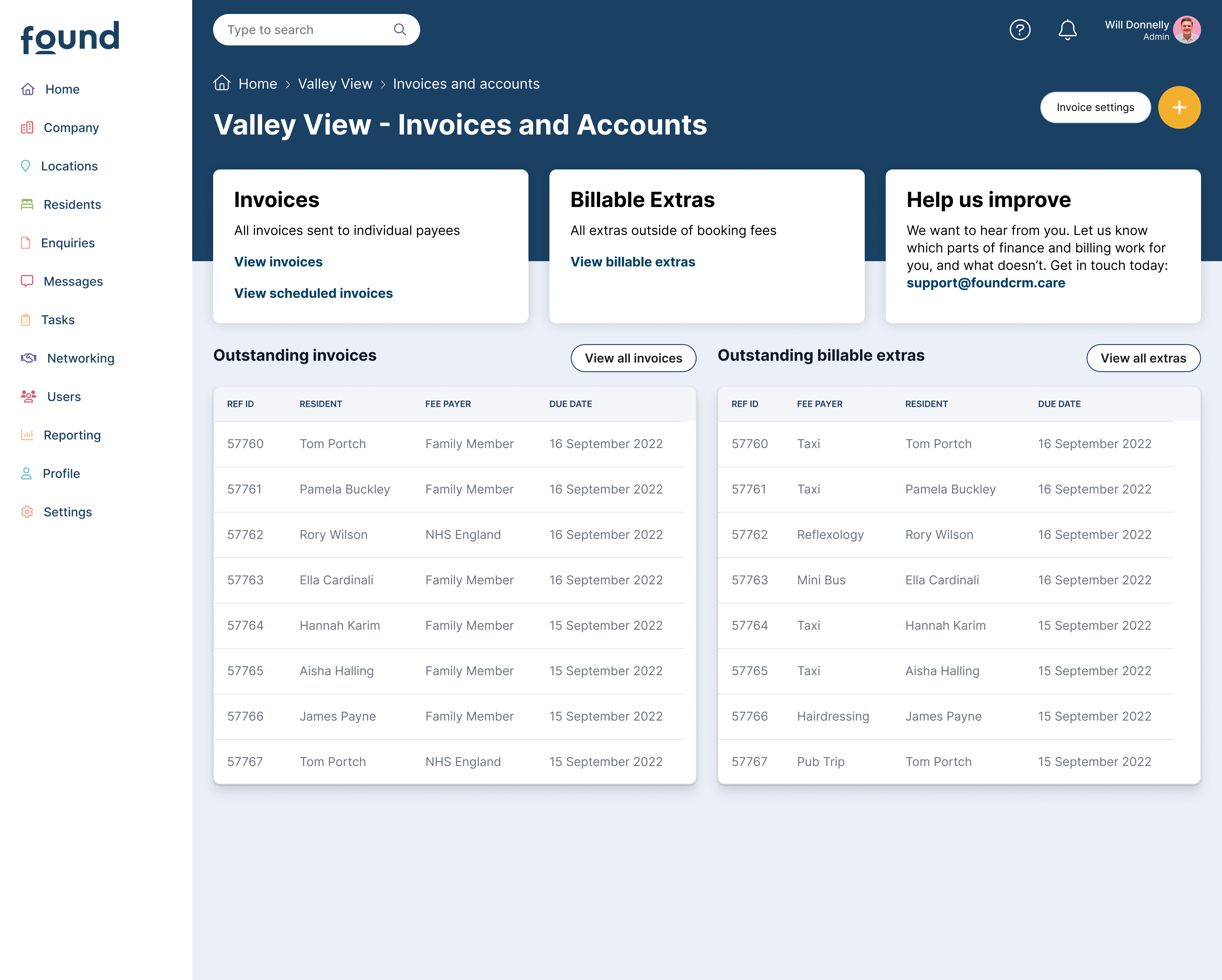Image resolution: width=1222 pixels, height=980 pixels.
Task: Click the home icon in breadcrumb
Action: coord(222,83)
